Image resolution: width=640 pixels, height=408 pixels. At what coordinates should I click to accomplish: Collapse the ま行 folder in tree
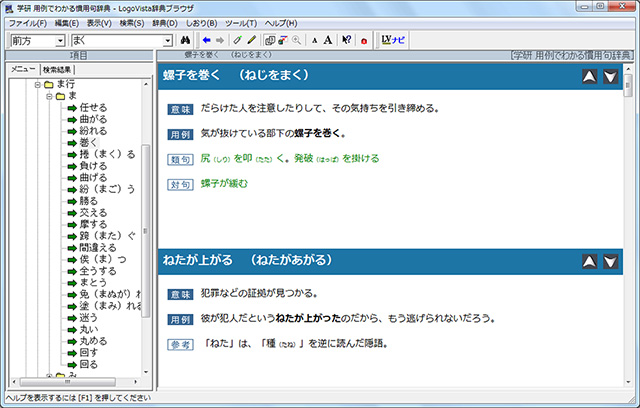pos(37,85)
